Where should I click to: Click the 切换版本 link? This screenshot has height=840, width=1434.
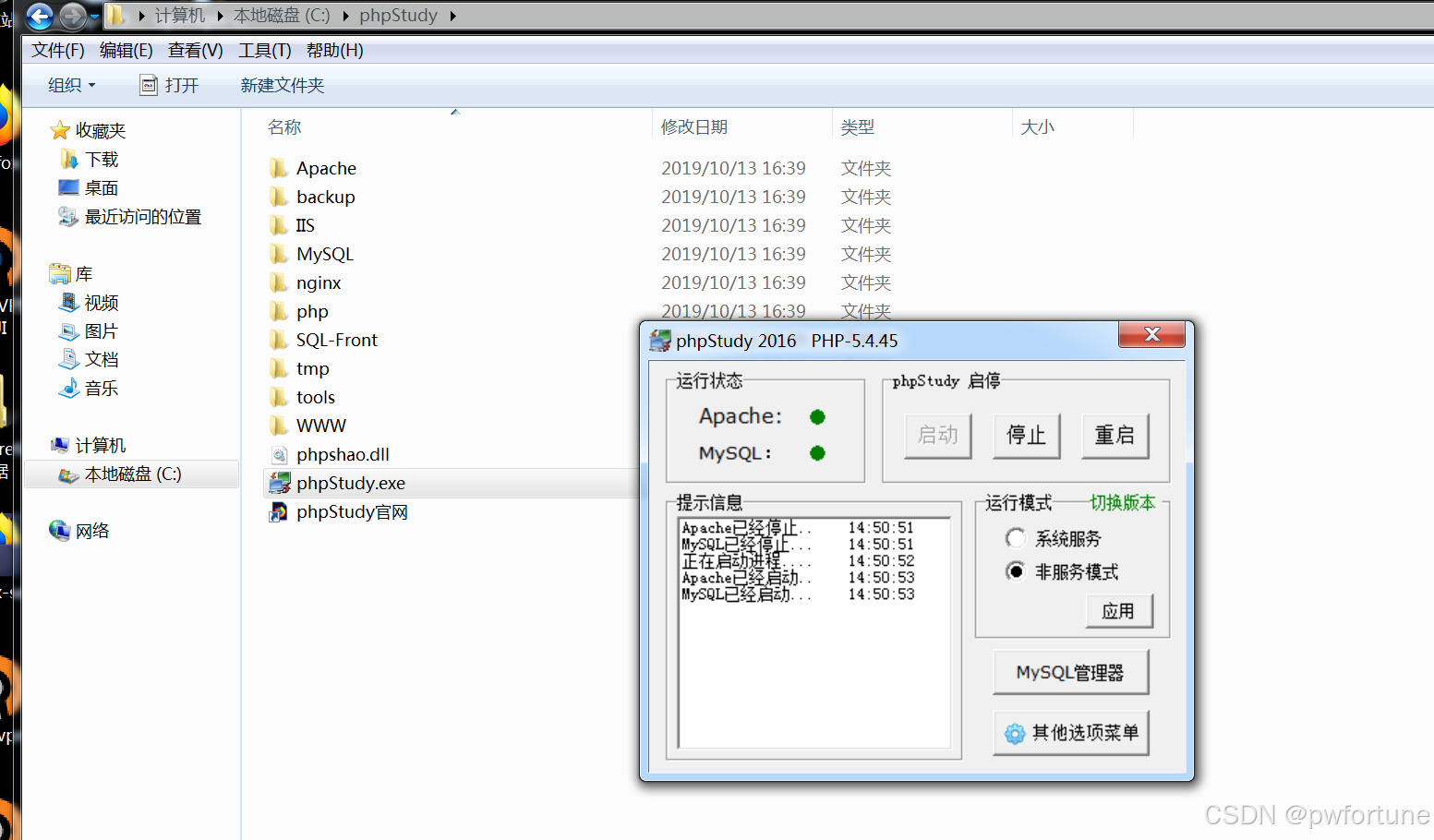pyautogui.click(x=1123, y=502)
